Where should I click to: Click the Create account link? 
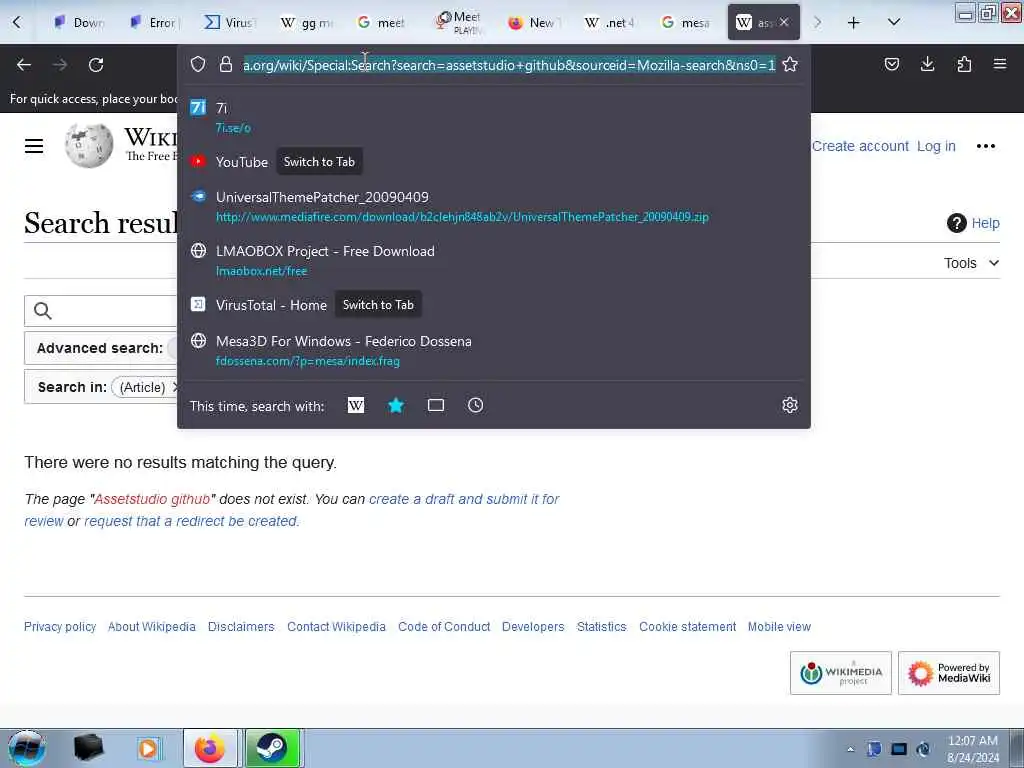pyautogui.click(x=860, y=146)
